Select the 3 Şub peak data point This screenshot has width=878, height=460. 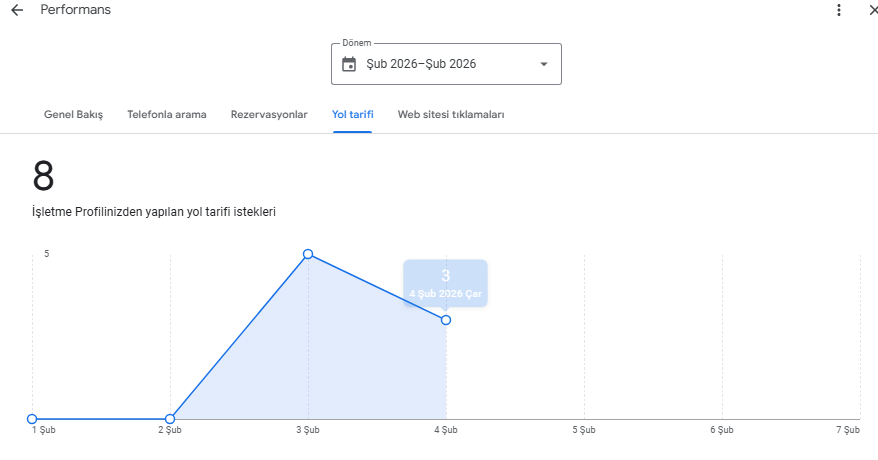coord(308,254)
